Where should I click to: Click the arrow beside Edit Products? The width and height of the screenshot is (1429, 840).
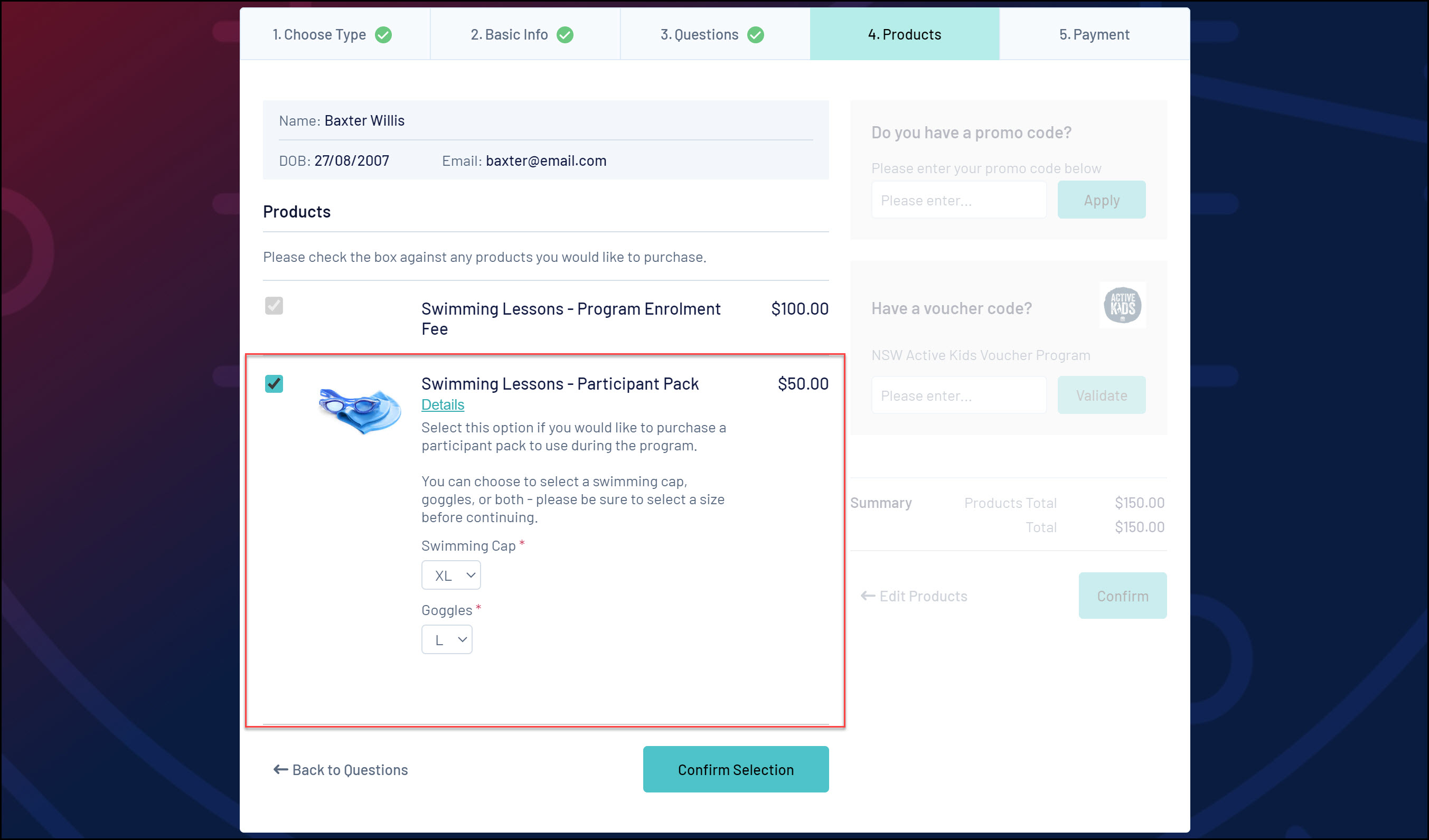coord(867,596)
